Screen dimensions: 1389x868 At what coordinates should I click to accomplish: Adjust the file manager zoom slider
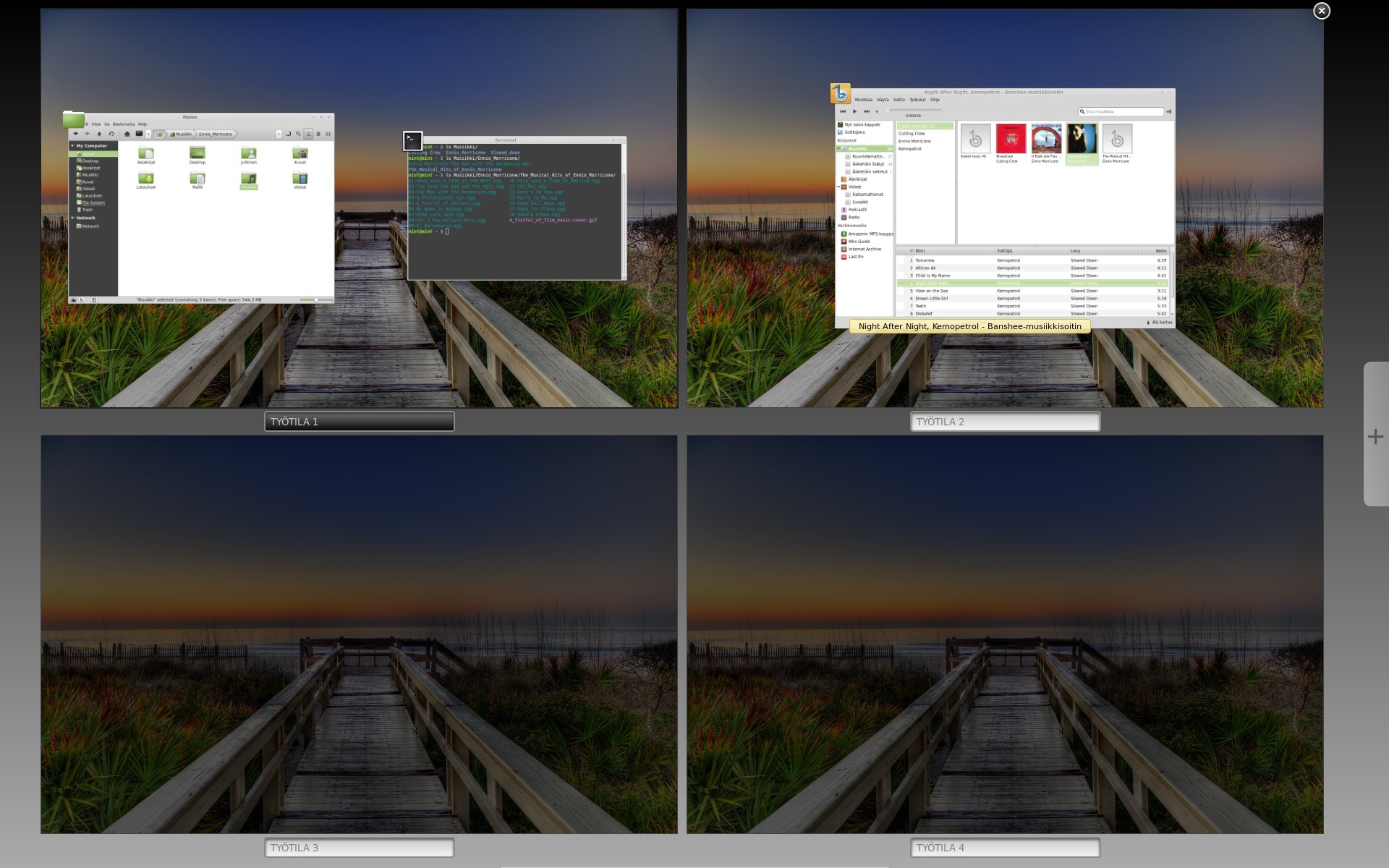(x=316, y=299)
